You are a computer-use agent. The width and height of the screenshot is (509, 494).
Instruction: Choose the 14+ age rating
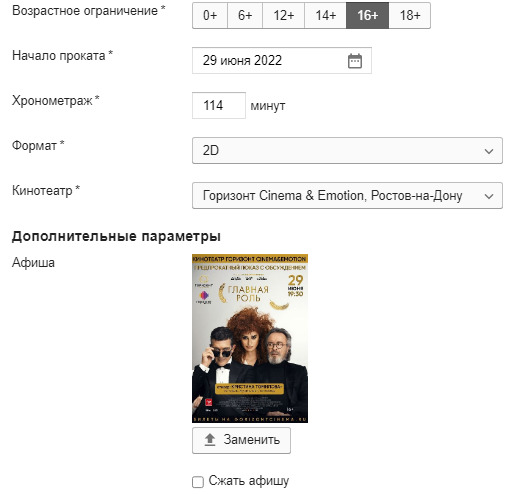pyautogui.click(x=326, y=15)
